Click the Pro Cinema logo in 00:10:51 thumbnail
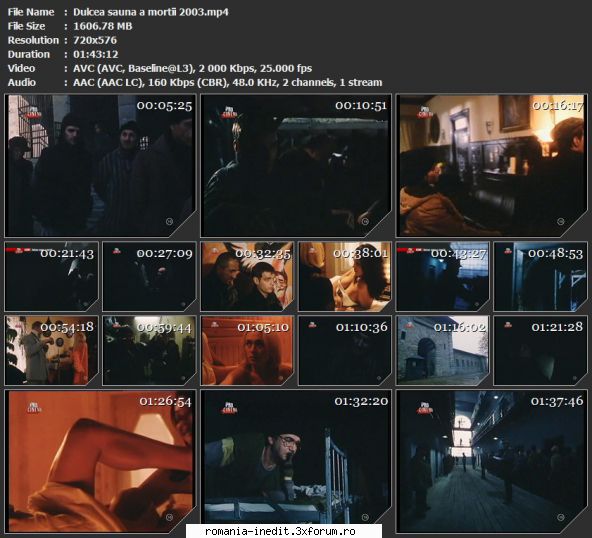The image size is (592, 538). click(229, 112)
